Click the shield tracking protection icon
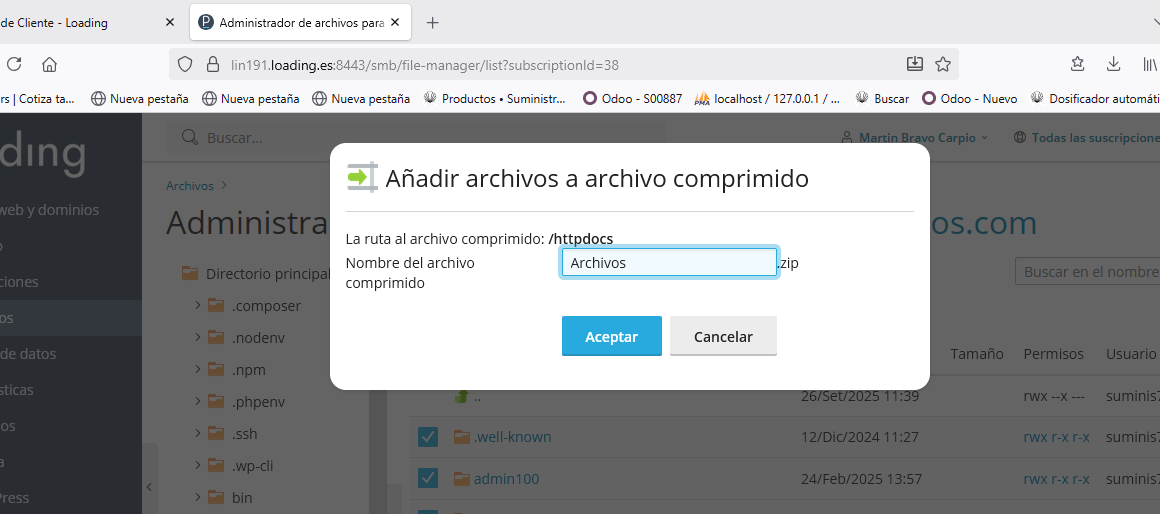1160x514 pixels. (185, 64)
